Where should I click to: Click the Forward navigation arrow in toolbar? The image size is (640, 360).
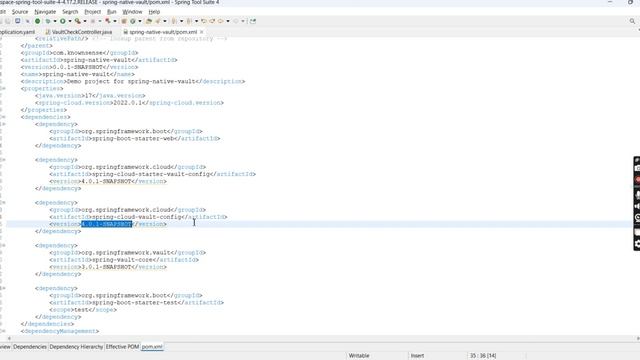(x=236, y=21)
